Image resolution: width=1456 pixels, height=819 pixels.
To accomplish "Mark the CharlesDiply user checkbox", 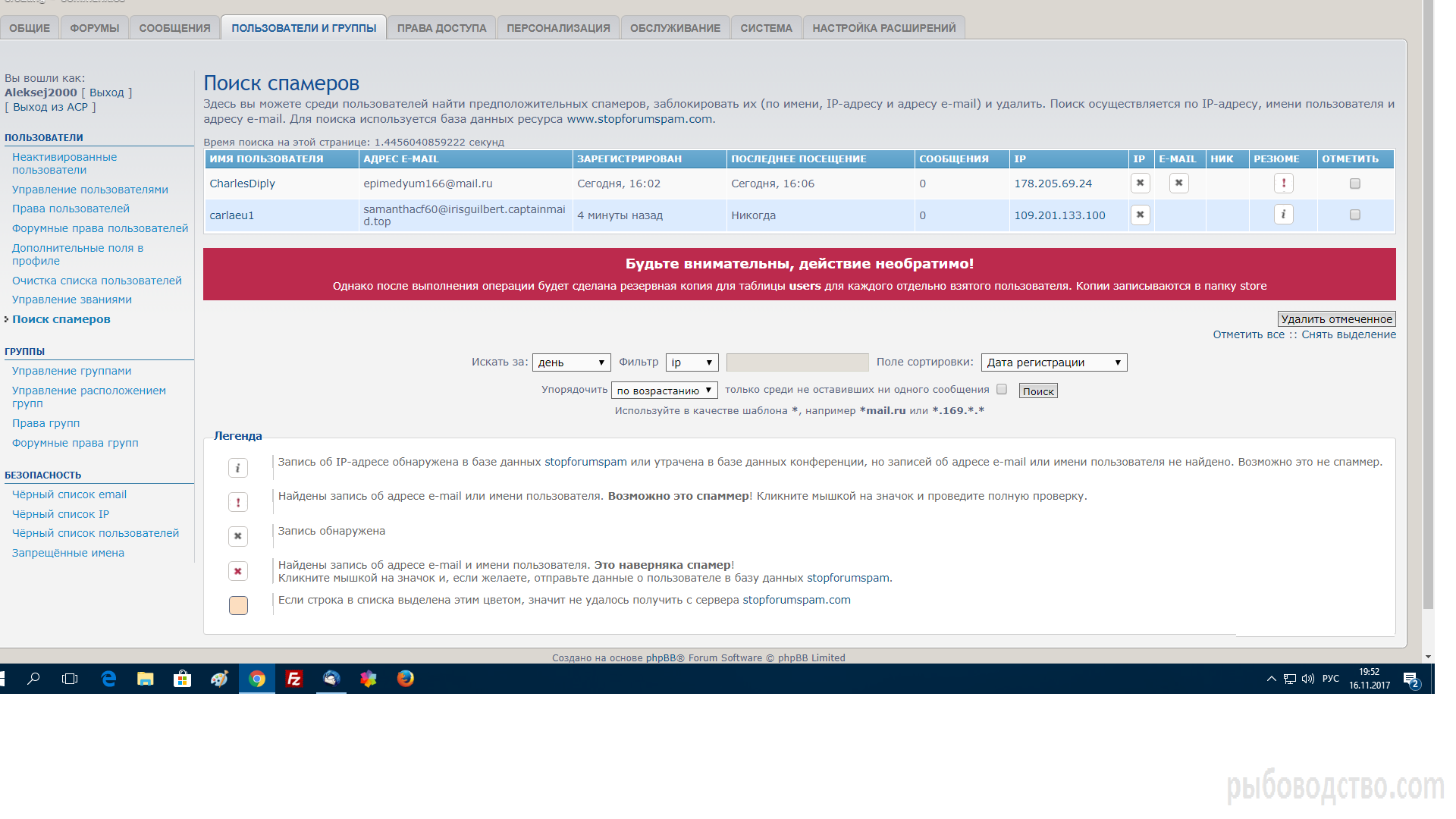I will click(x=1355, y=184).
